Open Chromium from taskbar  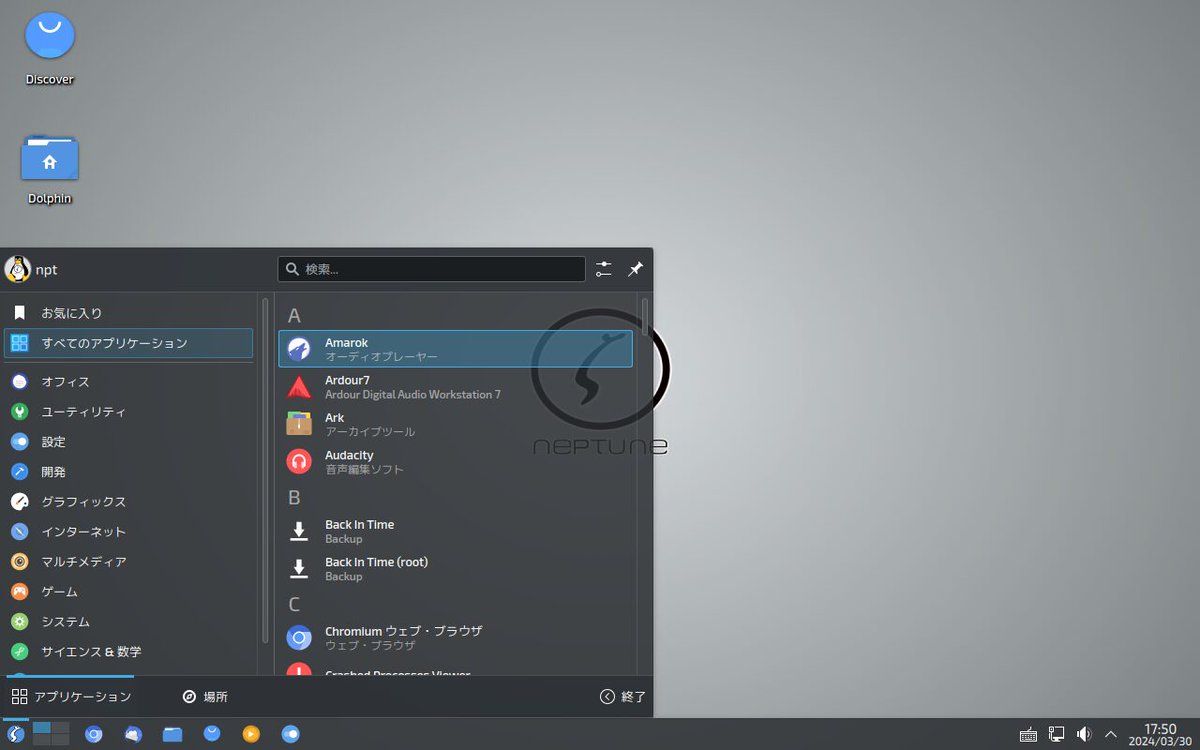pos(94,734)
